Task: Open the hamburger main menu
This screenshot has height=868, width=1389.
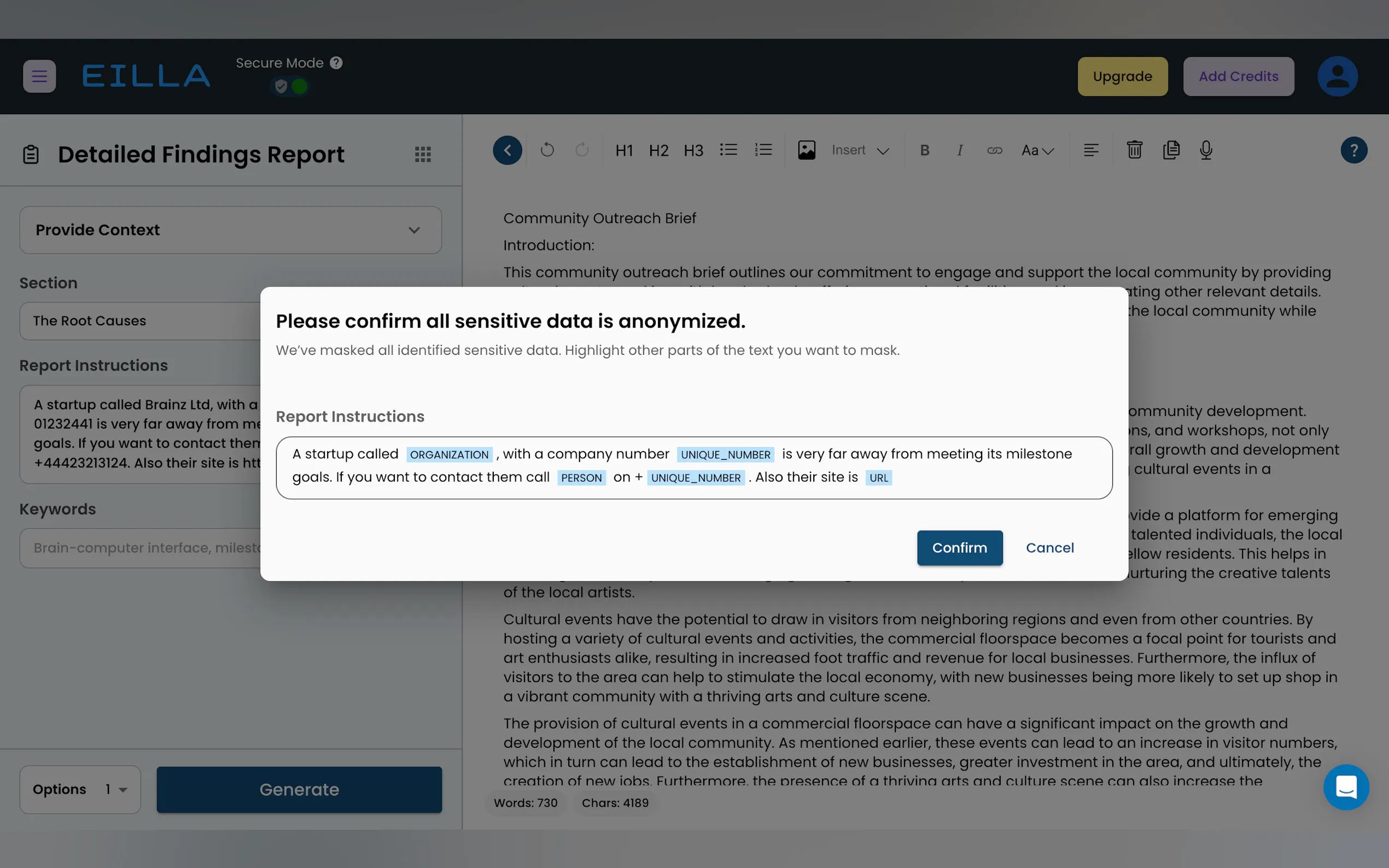Action: click(x=39, y=77)
